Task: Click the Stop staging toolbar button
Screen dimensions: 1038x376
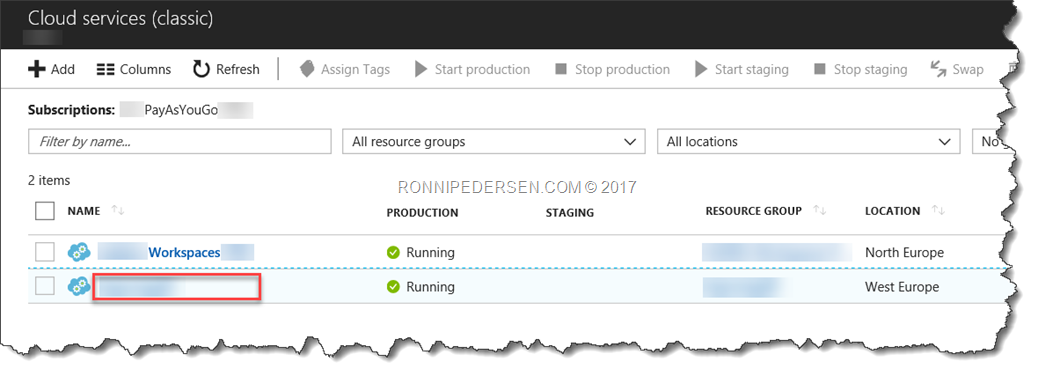Action: coord(861,70)
